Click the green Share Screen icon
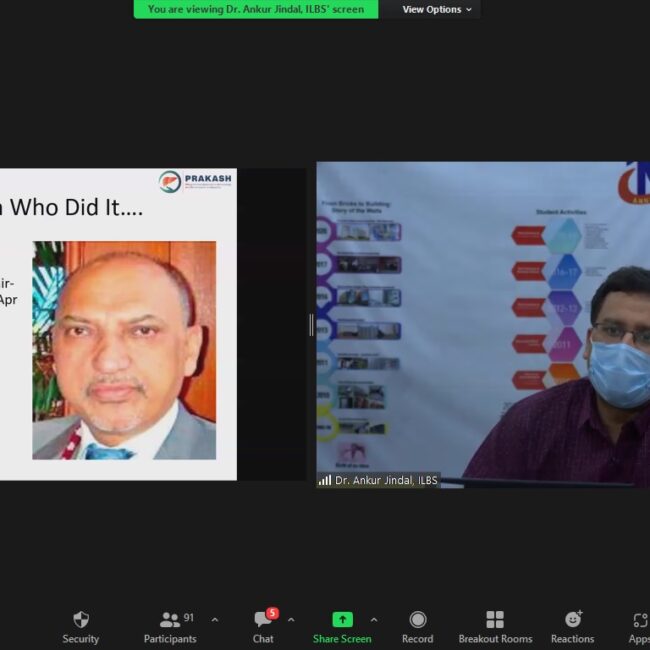Viewport: 650px width, 650px height. point(342,620)
